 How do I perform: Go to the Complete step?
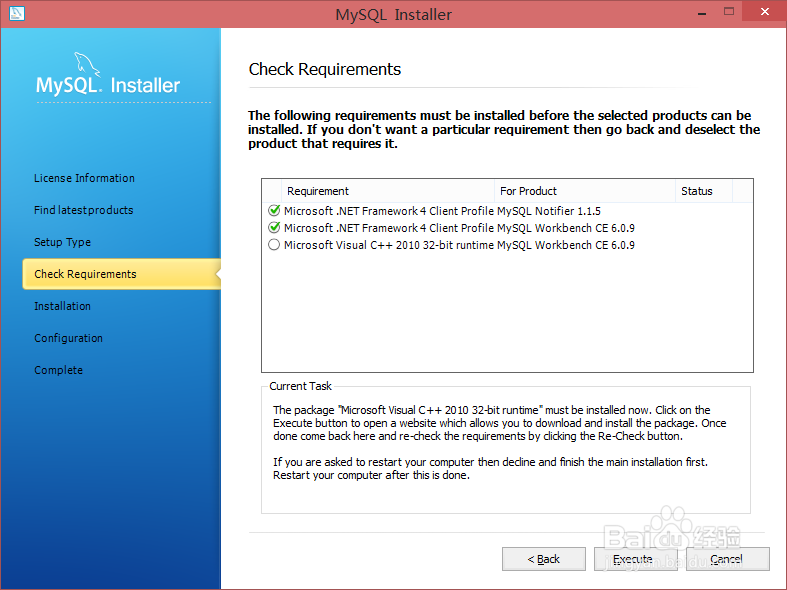coord(58,370)
